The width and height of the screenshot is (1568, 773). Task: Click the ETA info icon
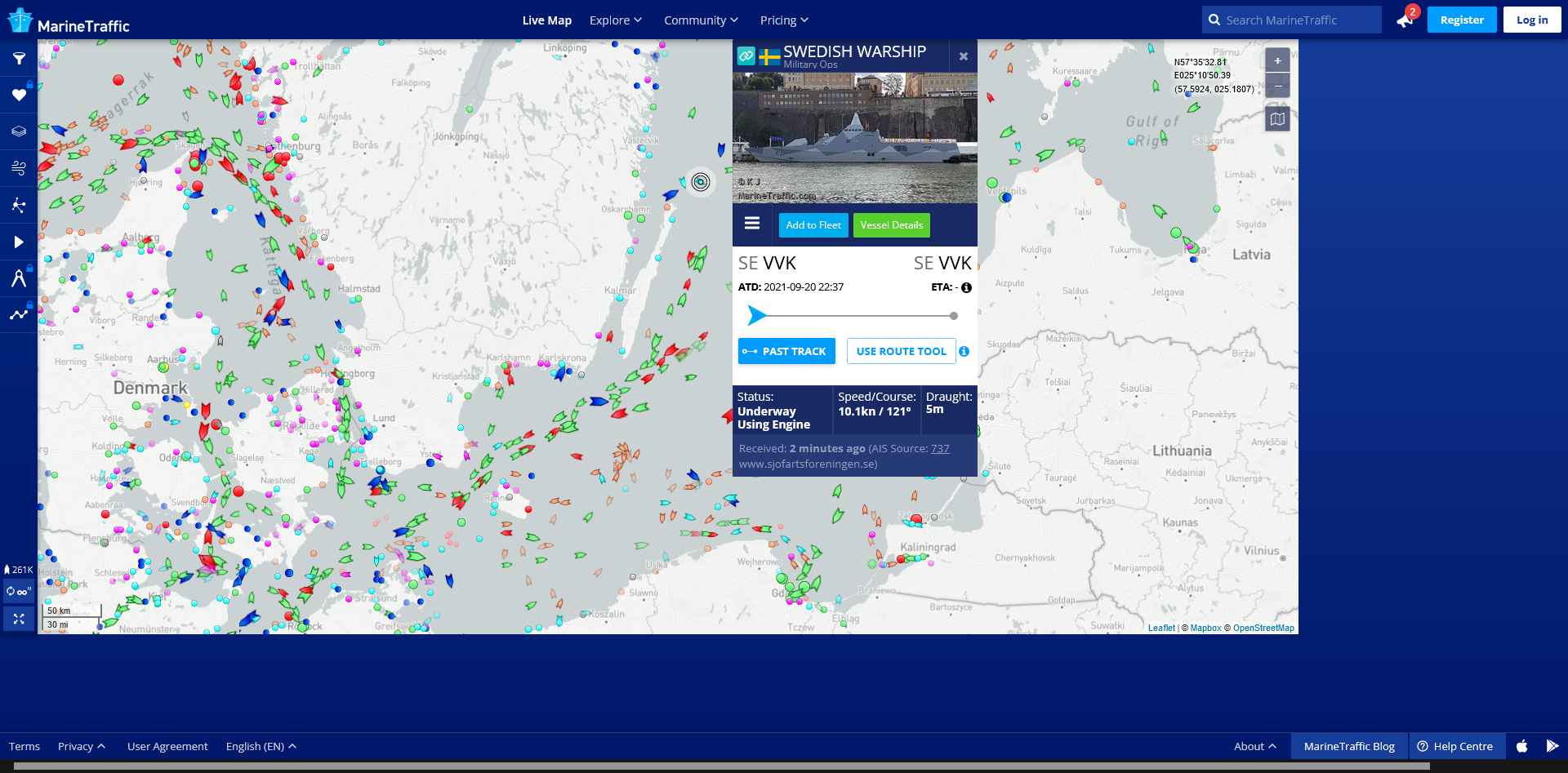966,287
